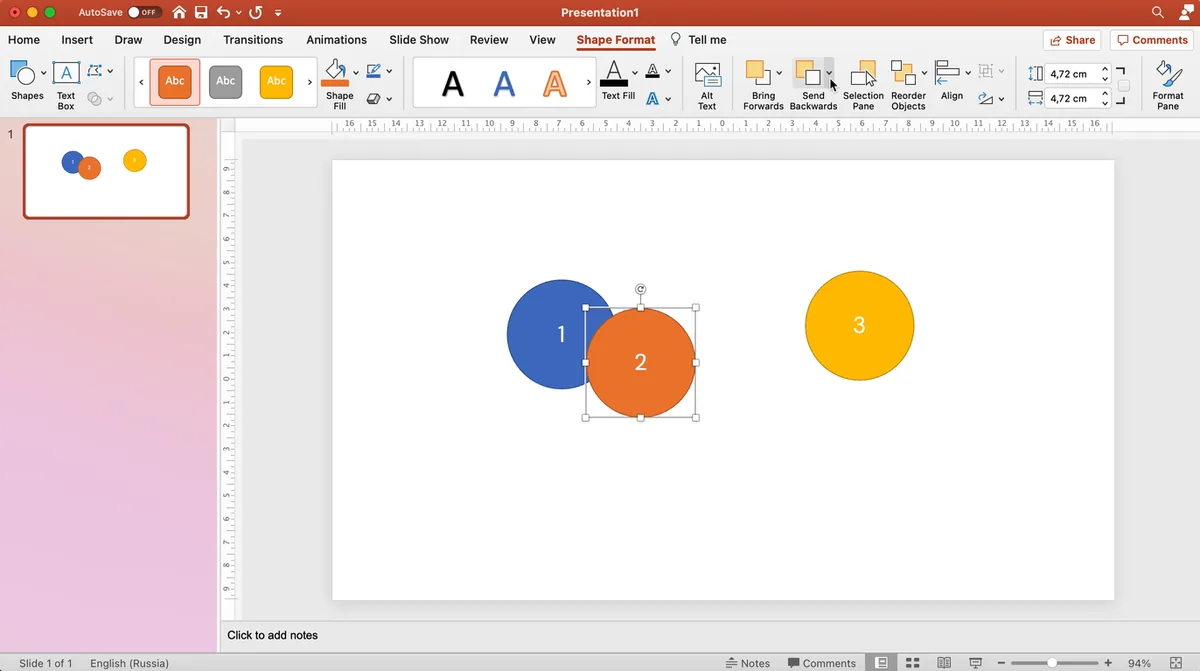Viewport: 1200px width, 671px height.
Task: Expand the Text Fill dropdown arrow
Action: pyautogui.click(x=634, y=73)
